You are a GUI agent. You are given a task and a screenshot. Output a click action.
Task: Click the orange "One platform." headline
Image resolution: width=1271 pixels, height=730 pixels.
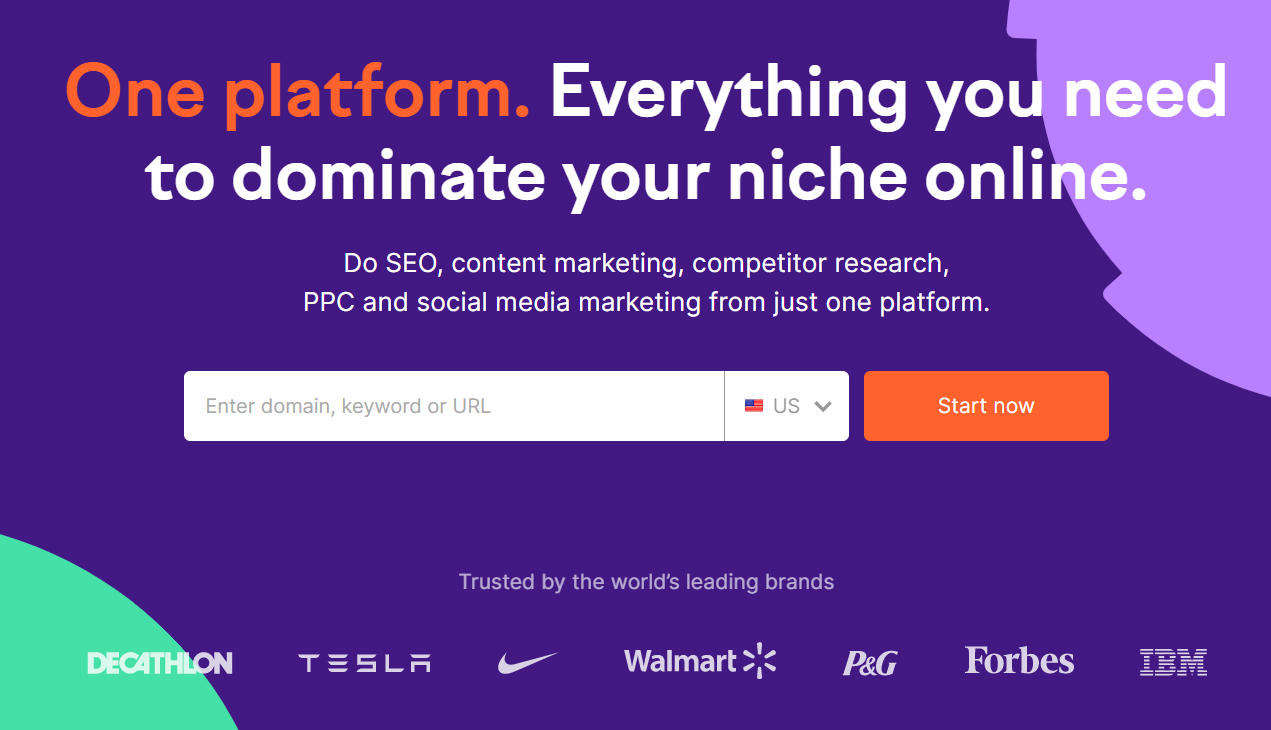[x=297, y=93]
